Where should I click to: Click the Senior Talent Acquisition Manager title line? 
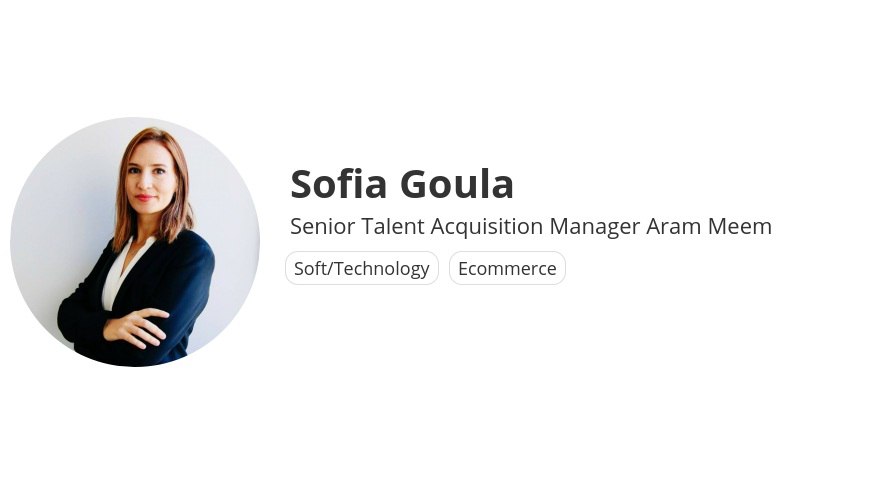click(531, 226)
